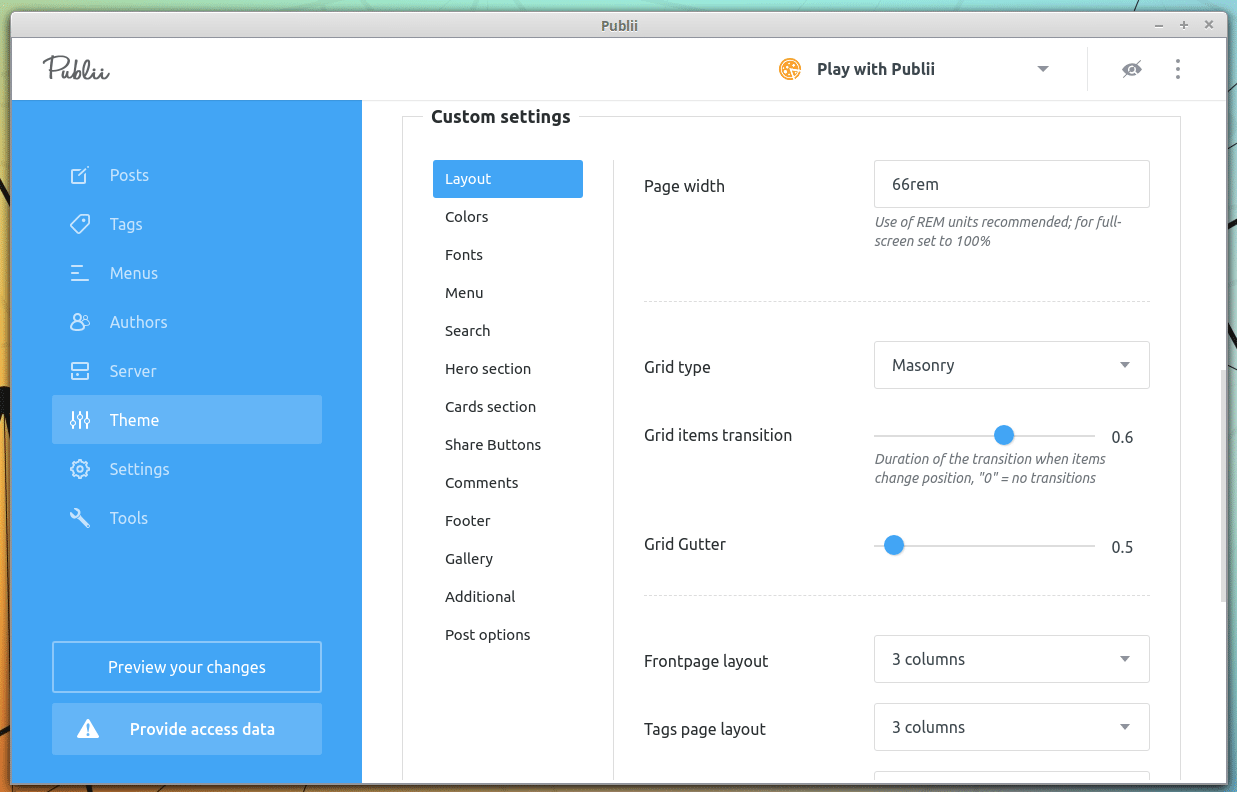
Task: Go to Settings in the sidebar
Action: pyautogui.click(x=187, y=469)
